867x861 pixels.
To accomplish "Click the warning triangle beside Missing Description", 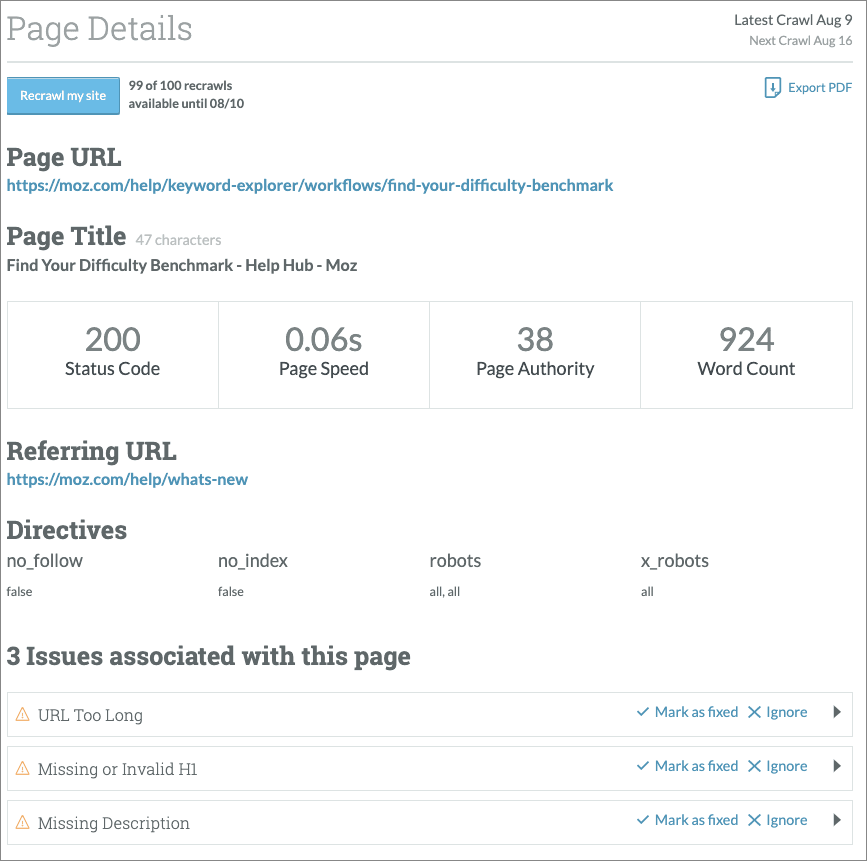I will coord(22,820).
